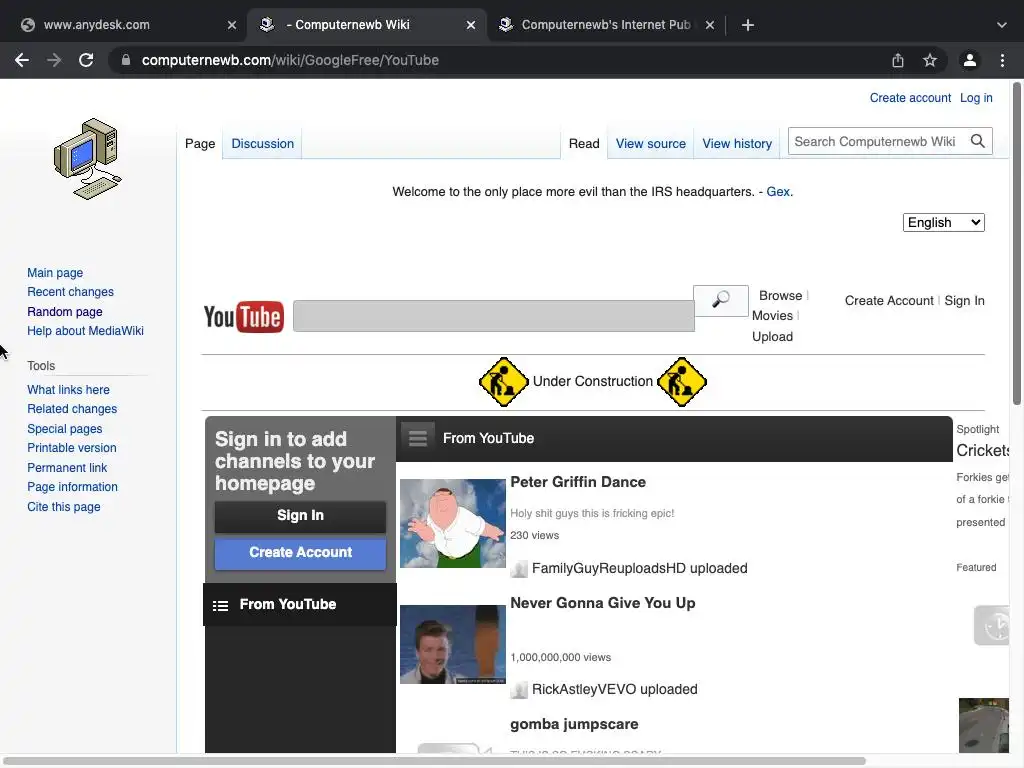
Task: Click the clock icon under Featured
Action: point(992,626)
